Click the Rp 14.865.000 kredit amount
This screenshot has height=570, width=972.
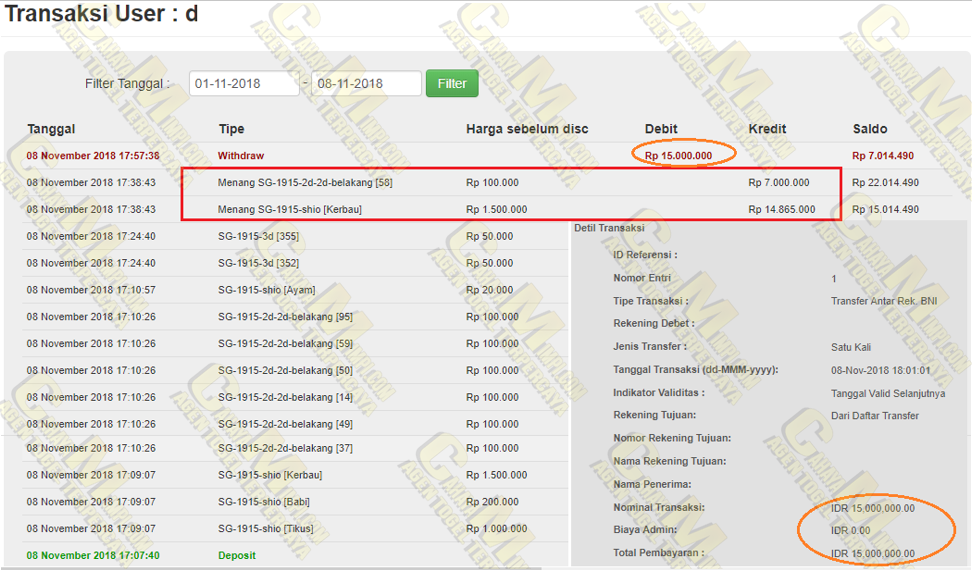(781, 210)
